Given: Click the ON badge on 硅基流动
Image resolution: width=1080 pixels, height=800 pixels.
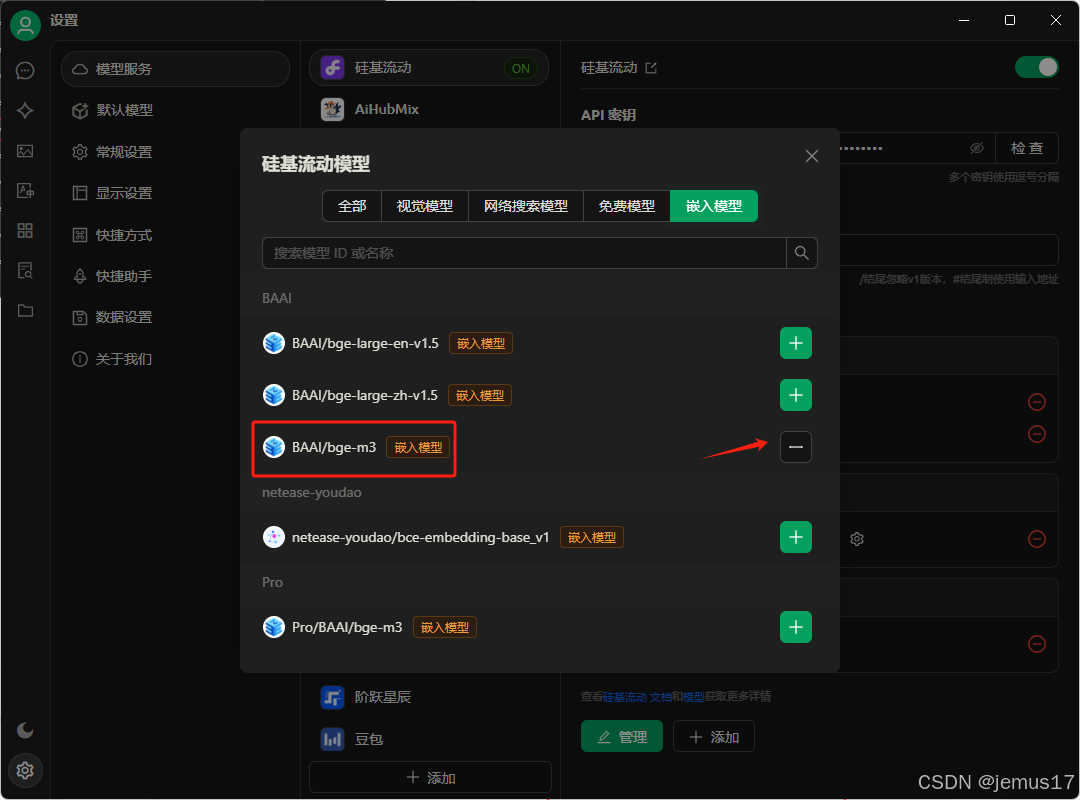Looking at the screenshot, I should click(x=521, y=68).
